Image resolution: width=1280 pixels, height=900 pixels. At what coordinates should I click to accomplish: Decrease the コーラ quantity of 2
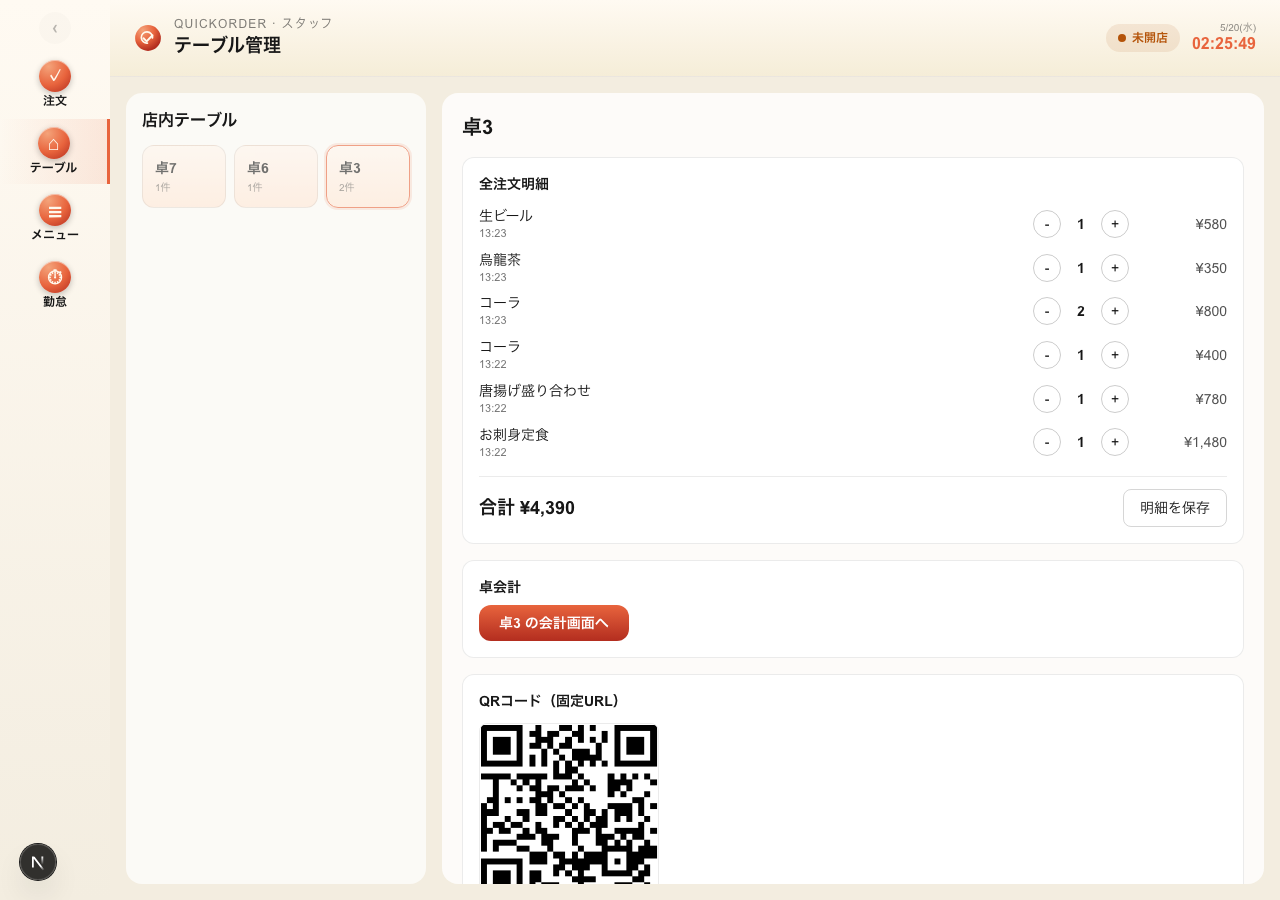(1047, 311)
